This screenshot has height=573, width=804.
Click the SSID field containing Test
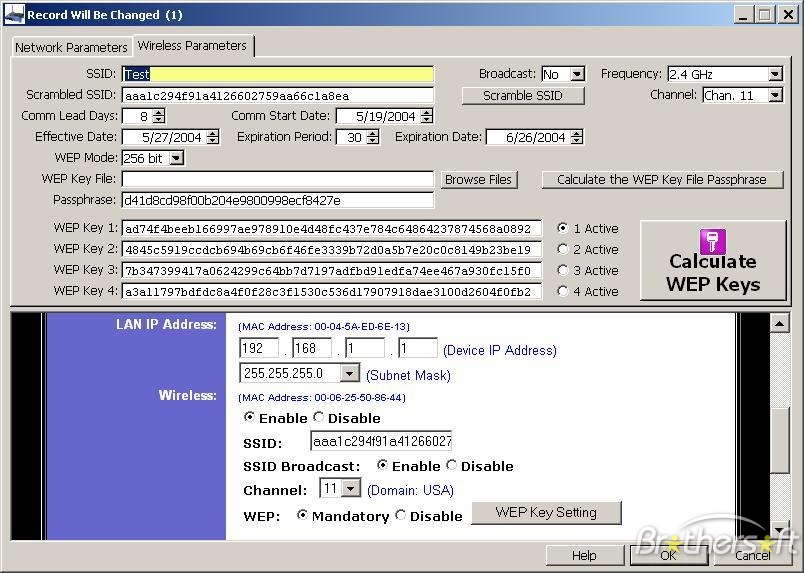[278, 74]
